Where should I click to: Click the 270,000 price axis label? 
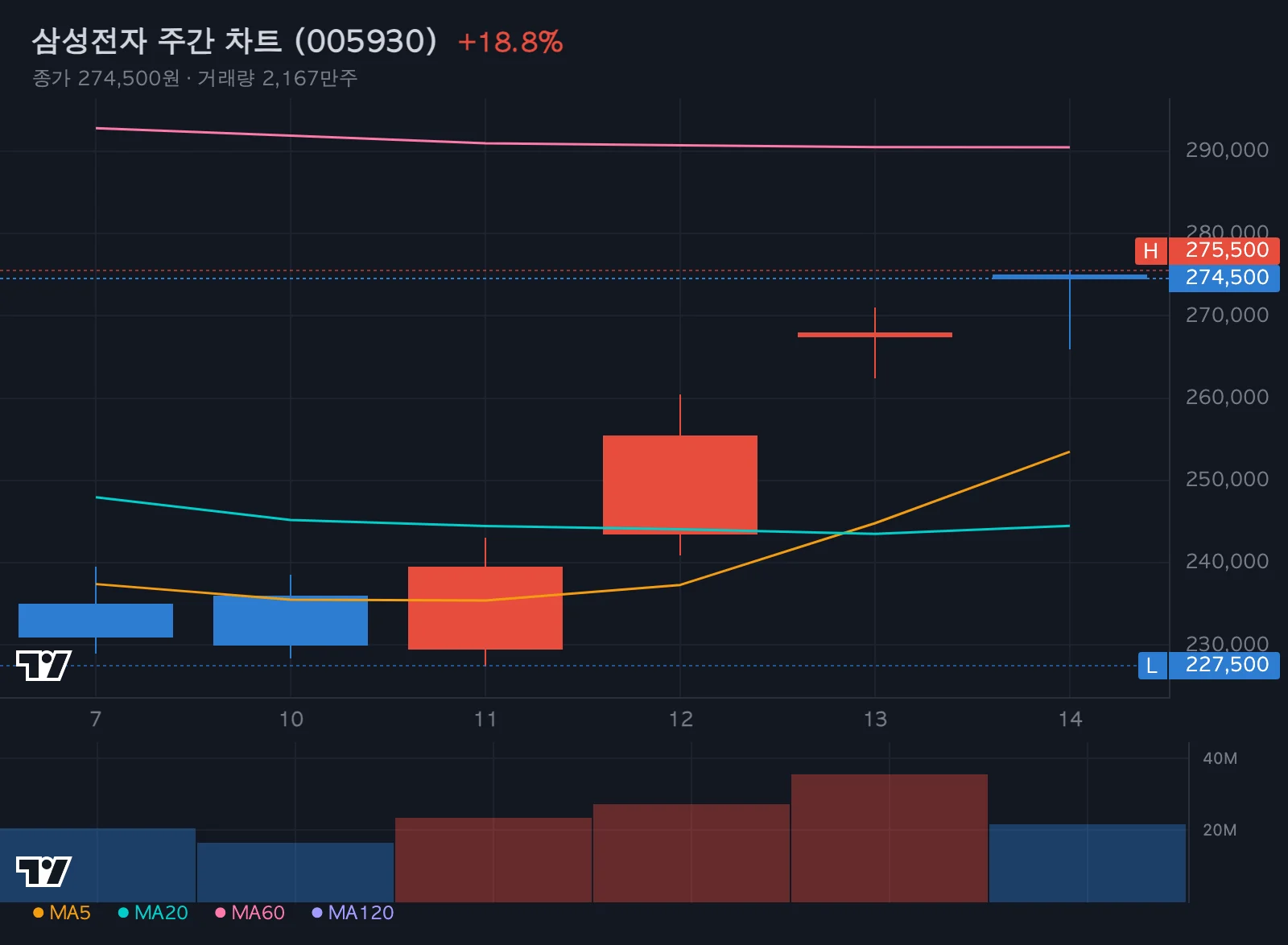point(1227,315)
